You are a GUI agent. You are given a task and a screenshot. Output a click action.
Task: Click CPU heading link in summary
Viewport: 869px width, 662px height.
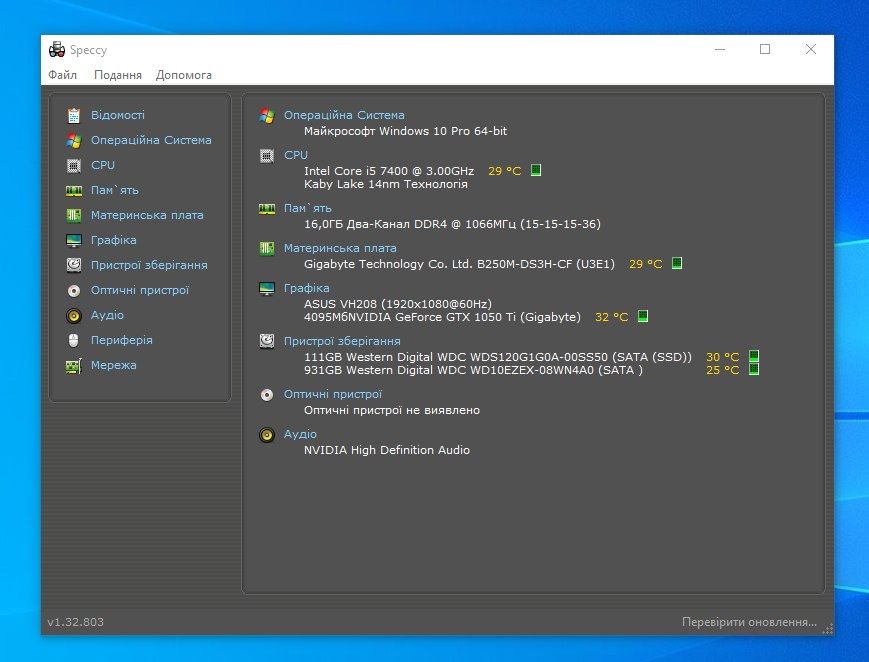coord(296,155)
